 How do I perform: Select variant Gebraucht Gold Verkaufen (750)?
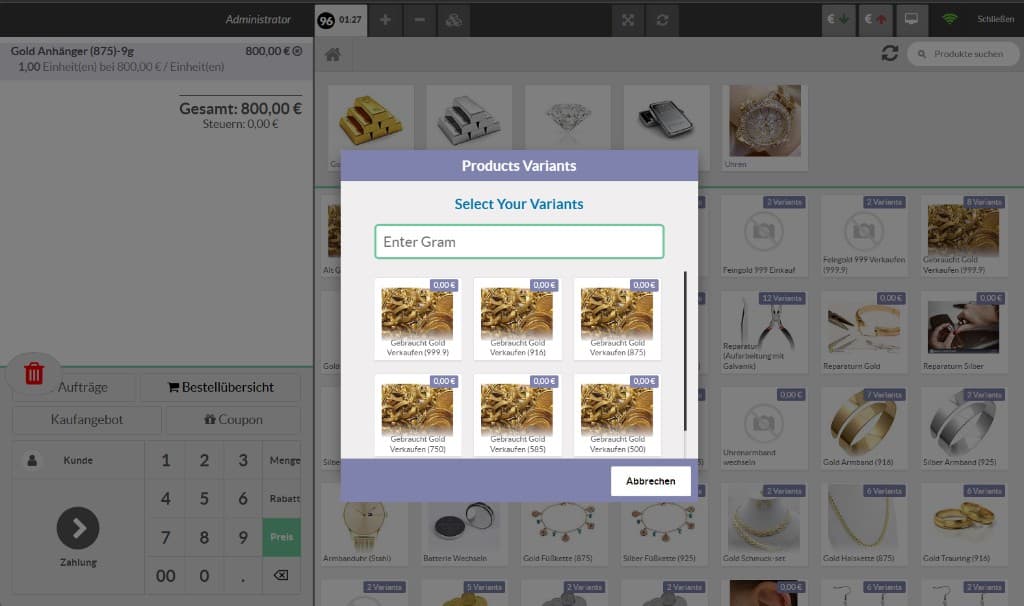[418, 415]
